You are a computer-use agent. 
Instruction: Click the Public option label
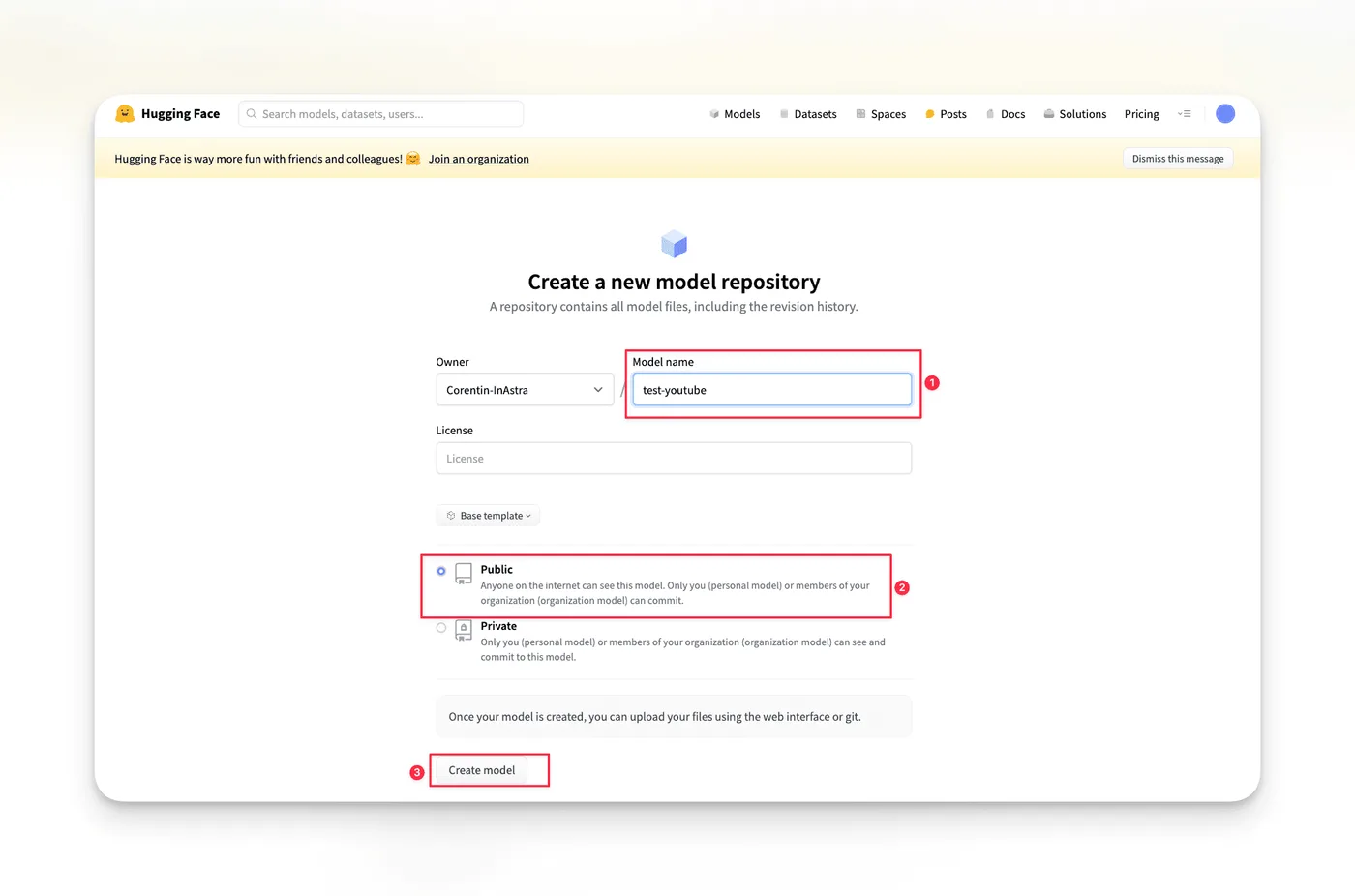pos(497,570)
